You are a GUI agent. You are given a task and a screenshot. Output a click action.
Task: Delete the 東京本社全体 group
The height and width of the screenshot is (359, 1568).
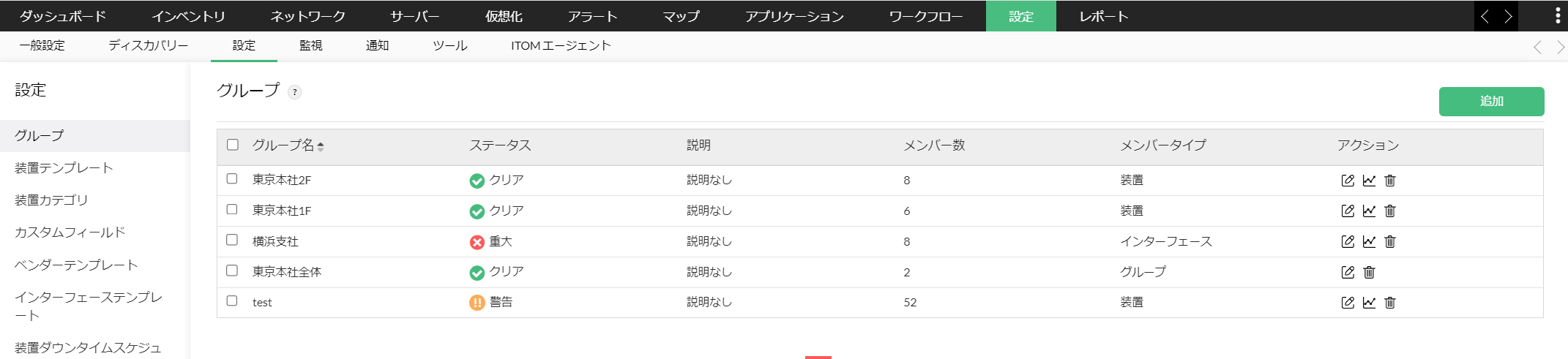pos(1369,273)
